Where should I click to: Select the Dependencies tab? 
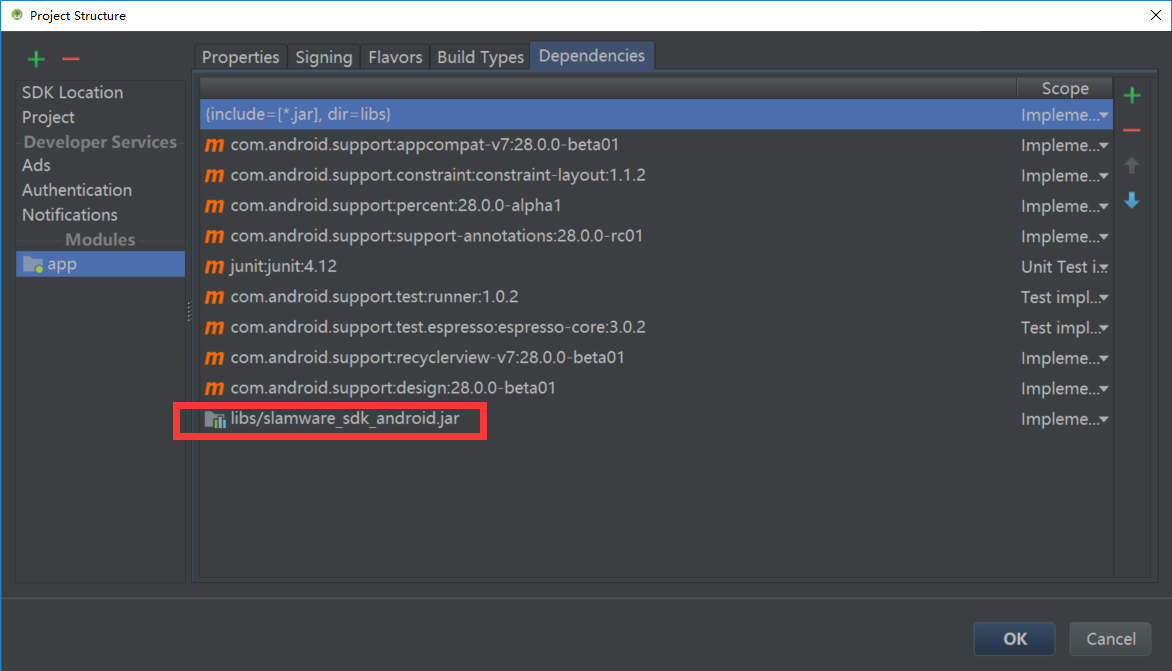pyautogui.click(x=591, y=56)
